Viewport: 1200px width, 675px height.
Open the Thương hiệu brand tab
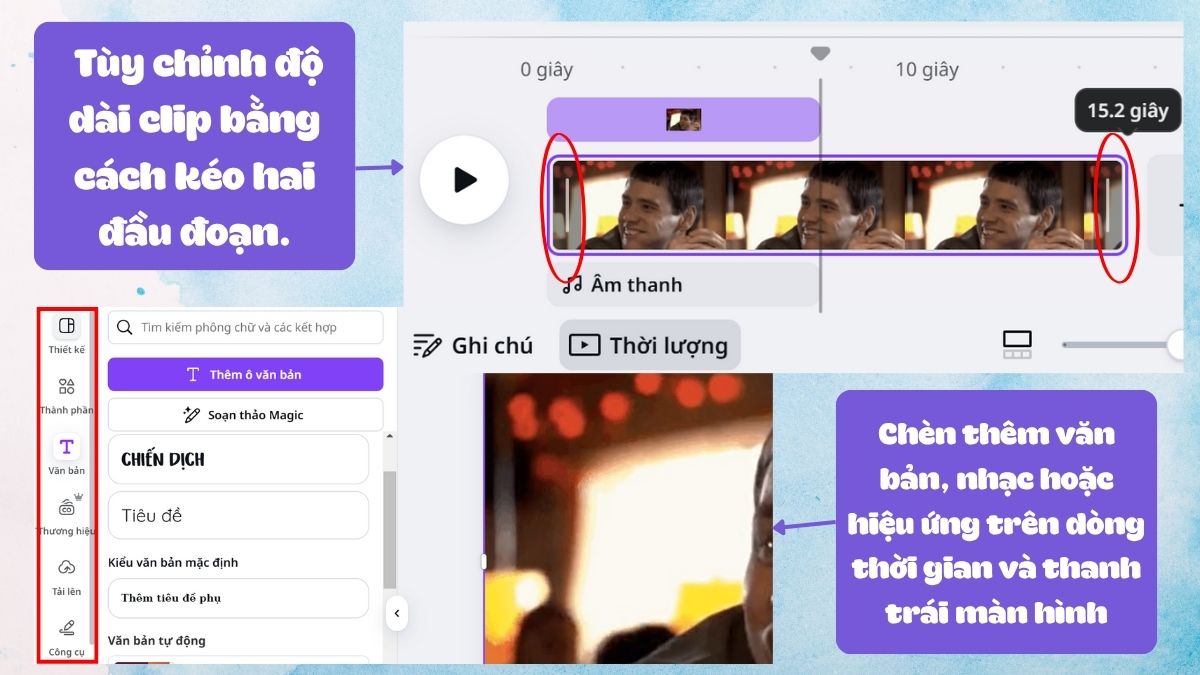point(67,516)
